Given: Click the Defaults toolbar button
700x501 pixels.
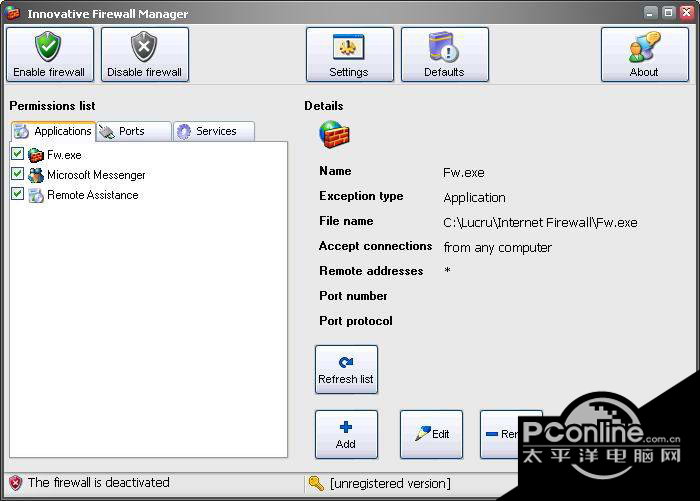Looking at the screenshot, I should (x=445, y=54).
